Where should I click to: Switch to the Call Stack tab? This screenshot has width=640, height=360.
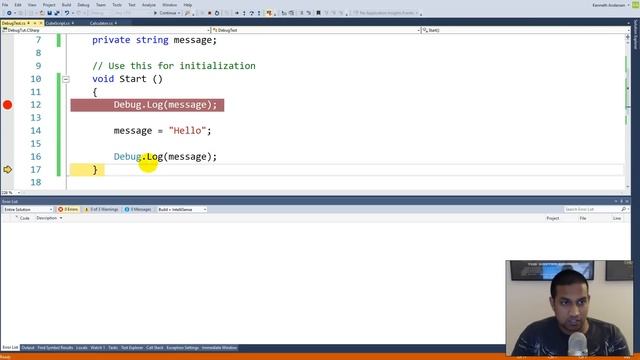pos(155,348)
